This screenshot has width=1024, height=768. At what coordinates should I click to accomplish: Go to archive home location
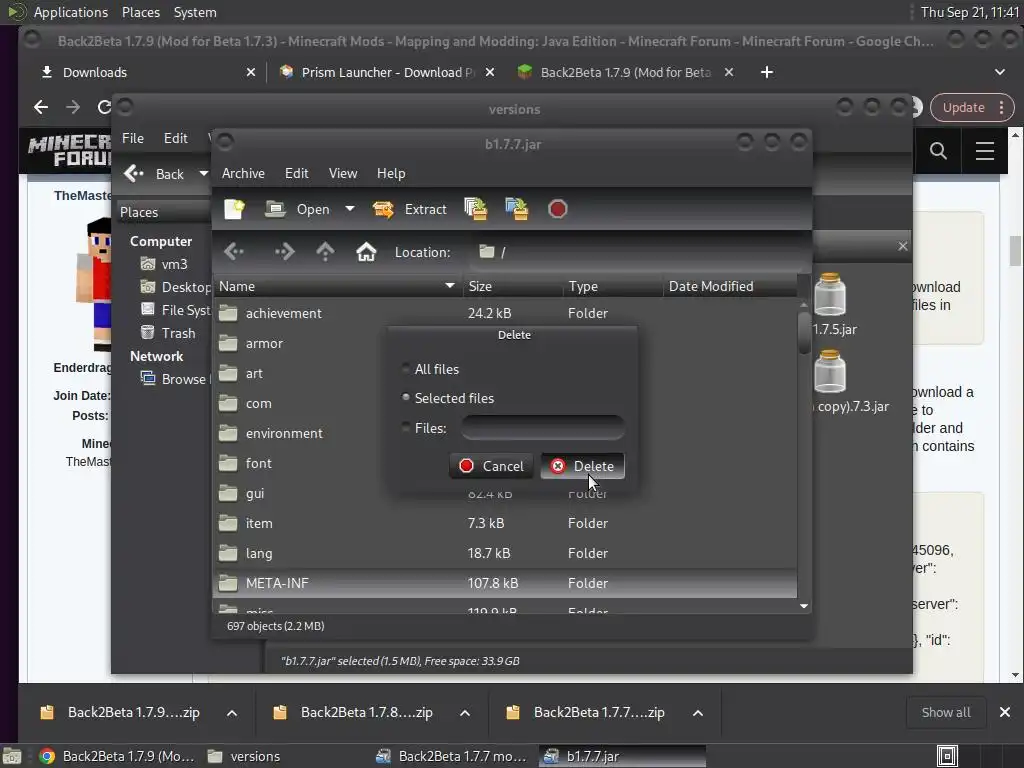(366, 251)
